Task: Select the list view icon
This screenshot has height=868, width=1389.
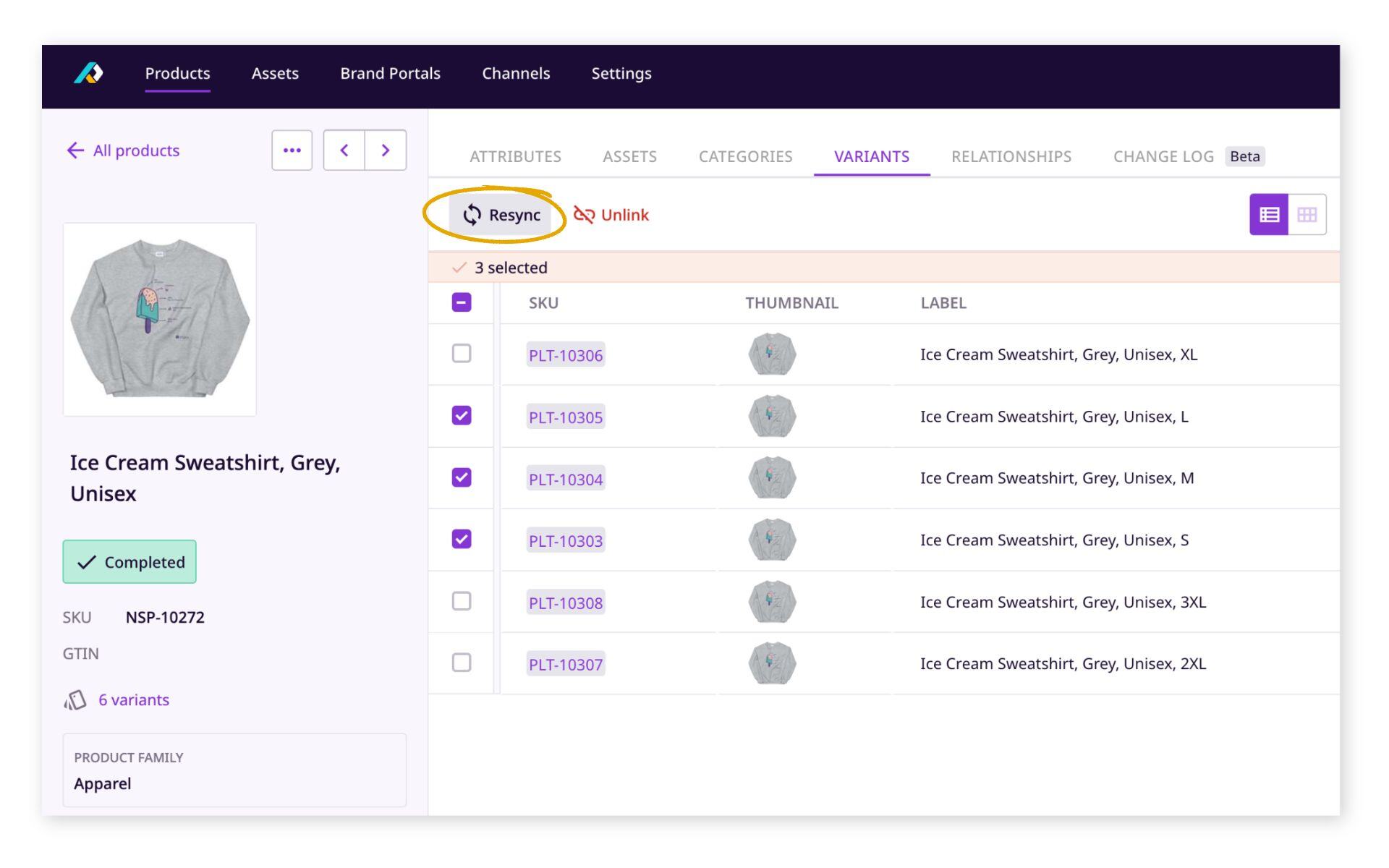Action: click(1270, 213)
